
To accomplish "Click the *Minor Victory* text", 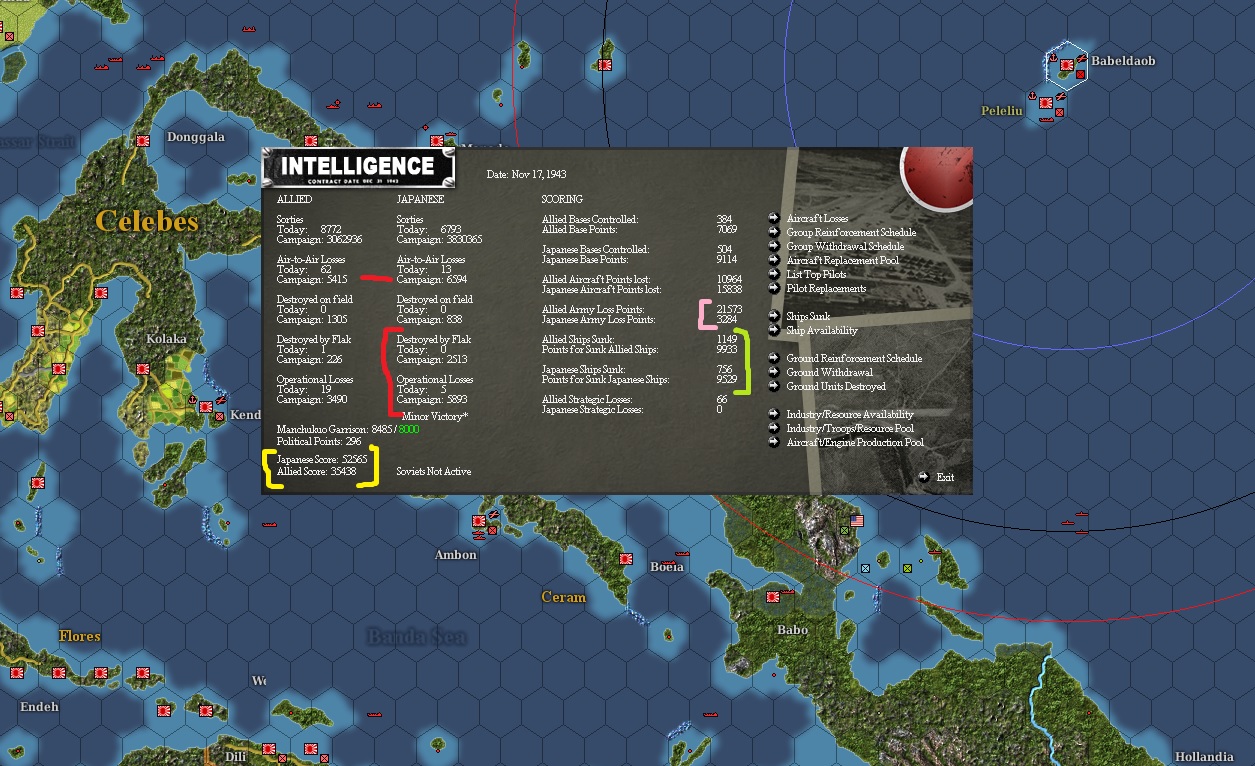I will (434, 415).
